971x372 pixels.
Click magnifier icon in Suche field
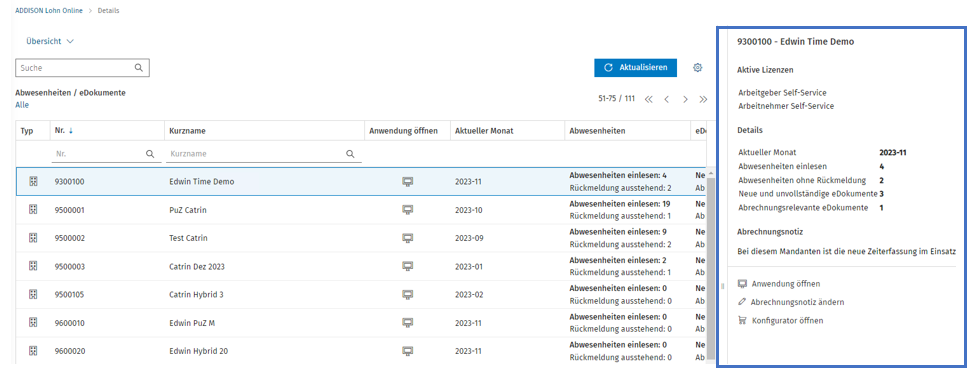(139, 68)
